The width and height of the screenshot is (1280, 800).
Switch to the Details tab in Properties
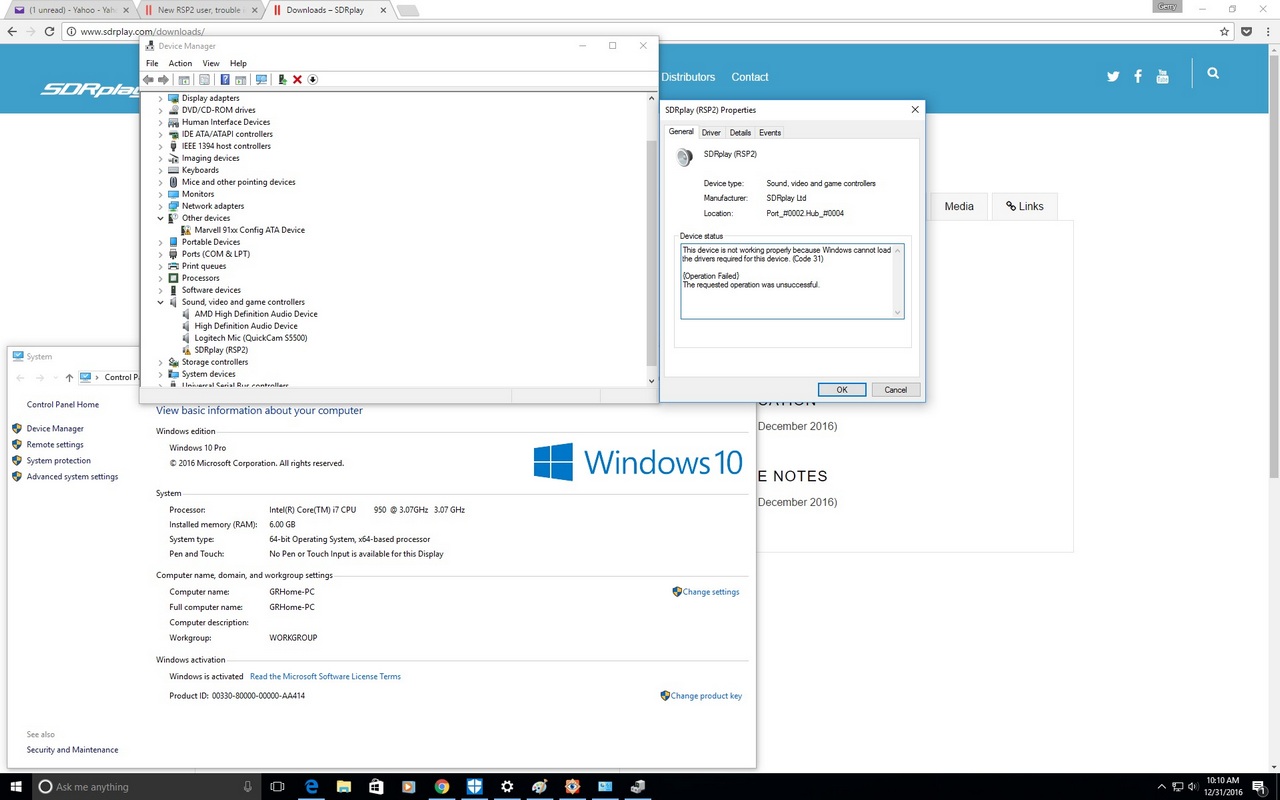point(740,132)
